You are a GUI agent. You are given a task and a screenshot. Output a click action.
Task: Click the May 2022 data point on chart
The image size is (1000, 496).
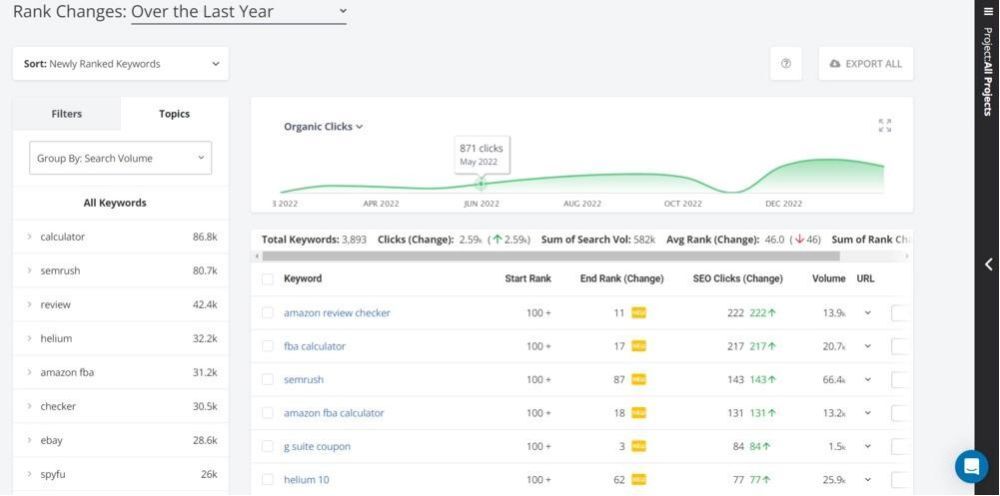click(481, 184)
